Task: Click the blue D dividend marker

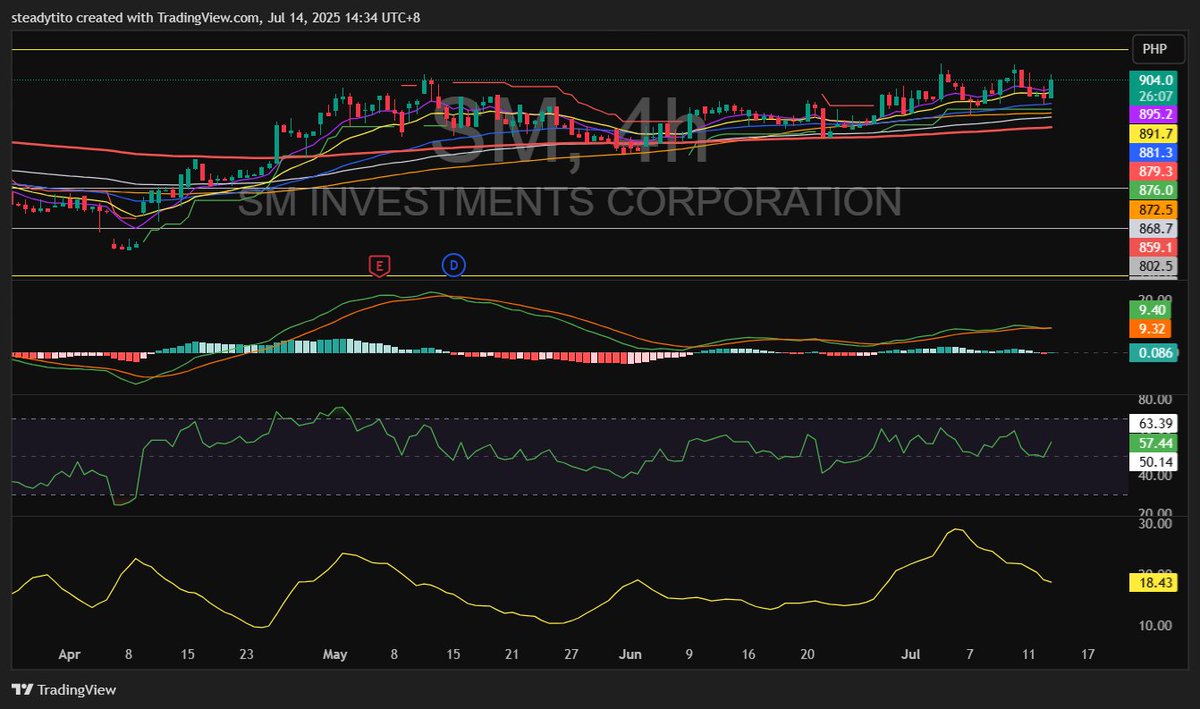Action: tap(453, 265)
